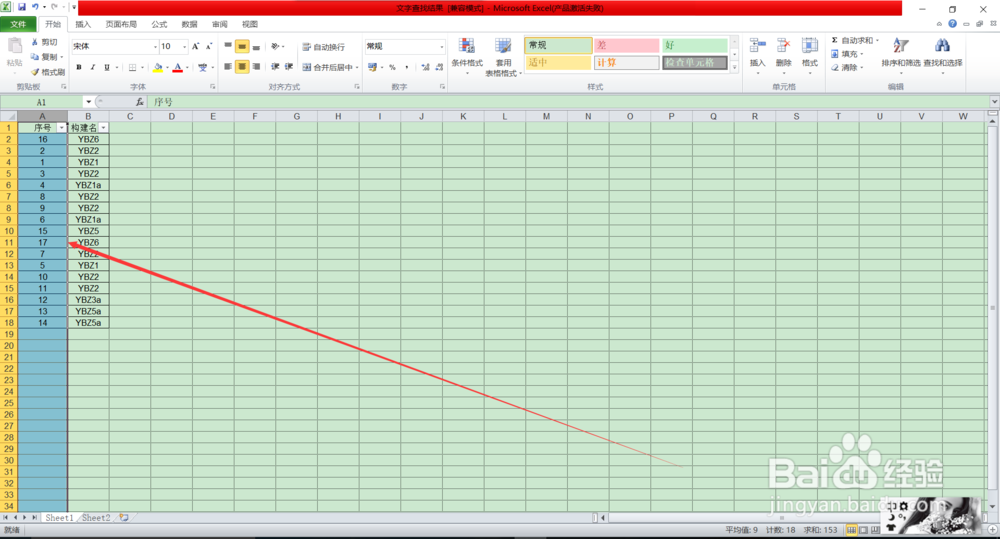Increase font size with the large A icon
This screenshot has width=1000, height=539.
[x=196, y=47]
